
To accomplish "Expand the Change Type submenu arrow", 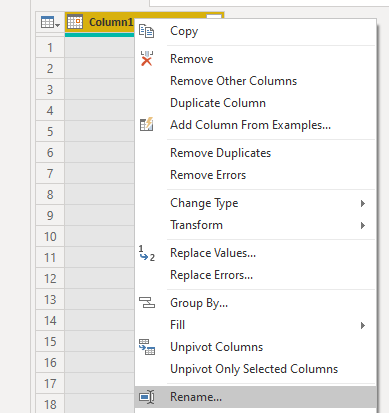I will pyautogui.click(x=363, y=203).
